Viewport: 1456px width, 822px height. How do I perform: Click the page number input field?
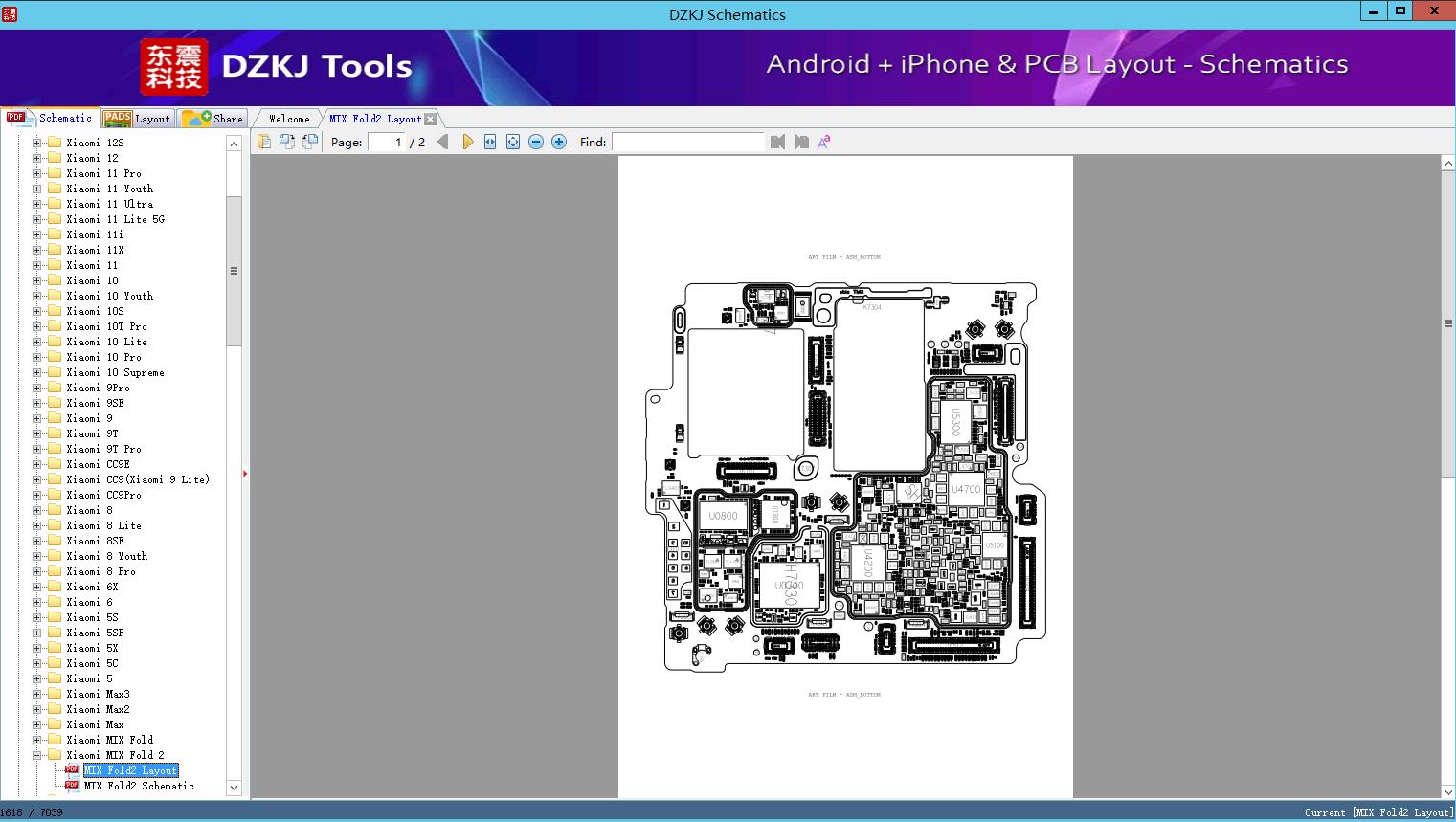click(386, 142)
